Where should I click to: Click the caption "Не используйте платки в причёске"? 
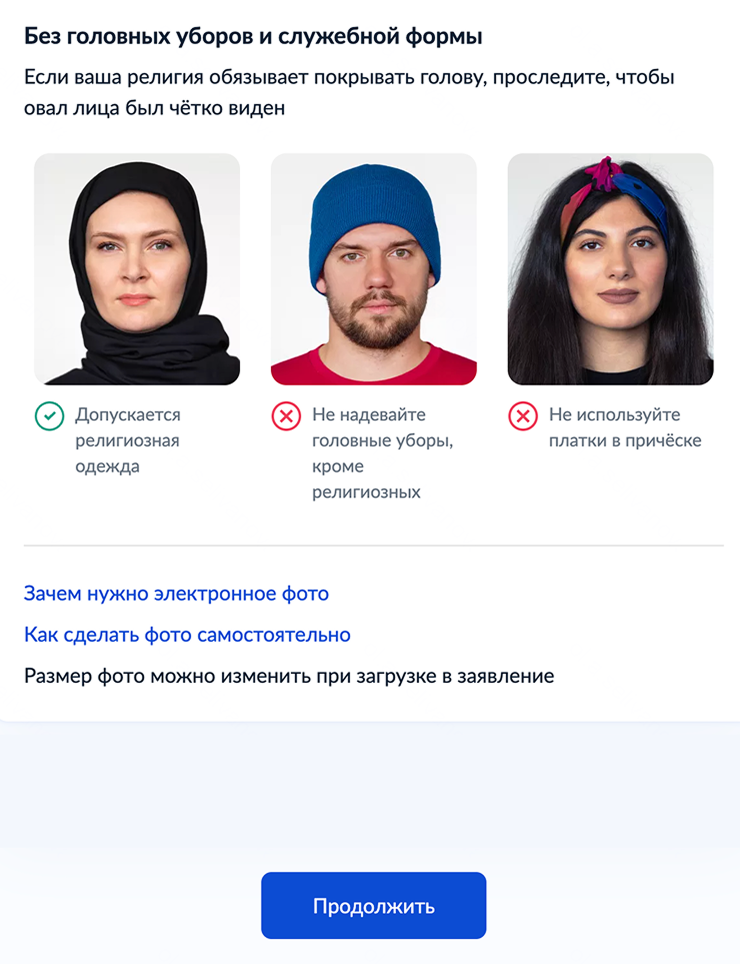[625, 427]
